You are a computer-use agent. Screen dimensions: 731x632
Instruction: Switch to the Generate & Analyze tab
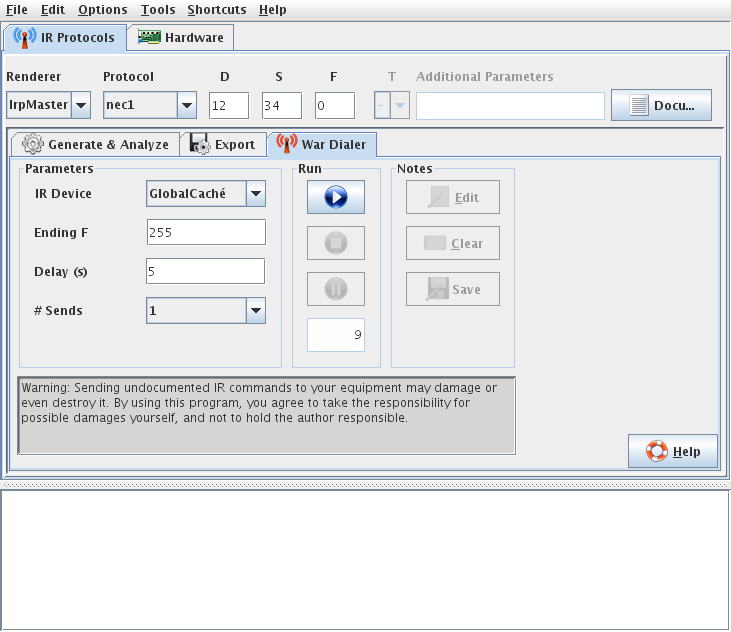[96, 144]
